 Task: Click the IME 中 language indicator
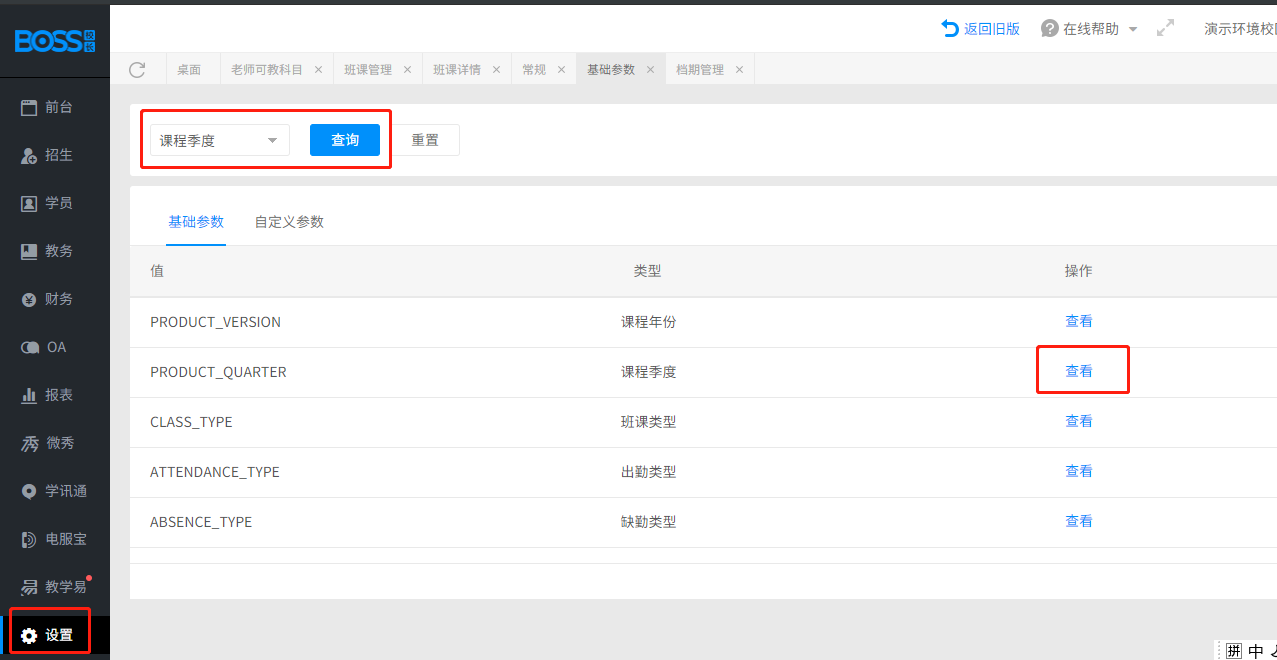tap(1256, 652)
